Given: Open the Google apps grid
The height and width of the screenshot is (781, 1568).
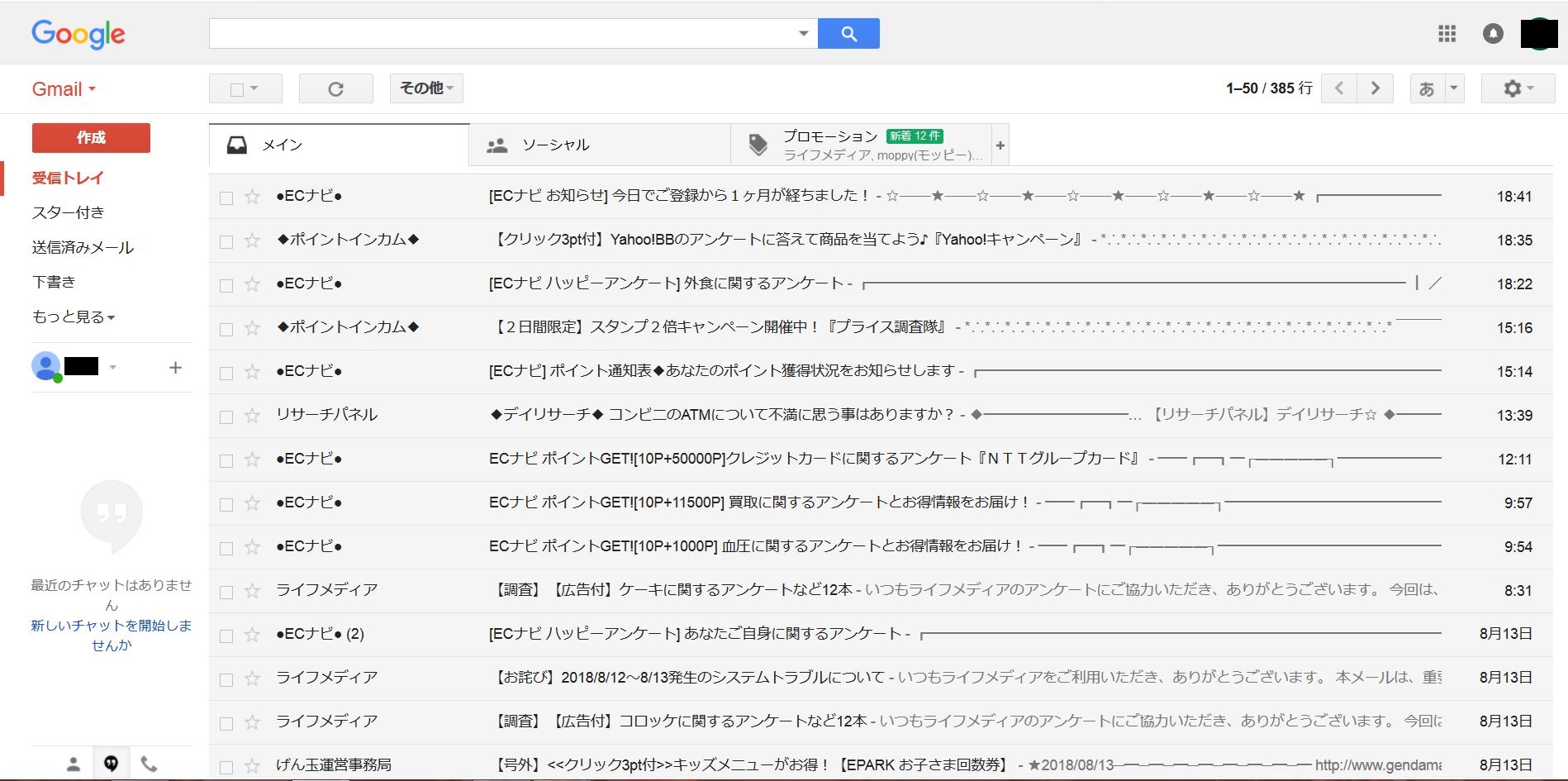Looking at the screenshot, I should click(1447, 34).
